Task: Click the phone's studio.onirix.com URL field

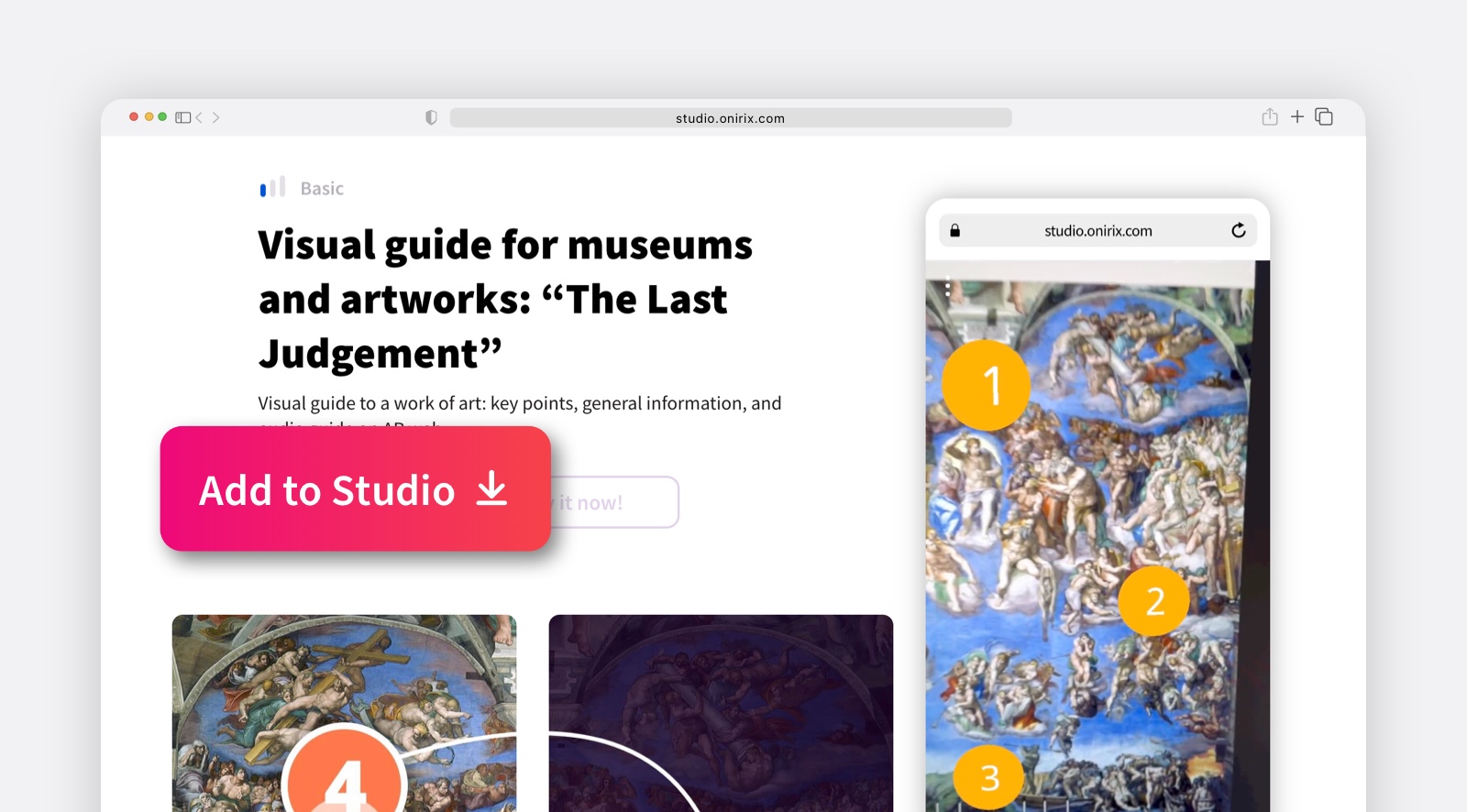Action: [1097, 231]
